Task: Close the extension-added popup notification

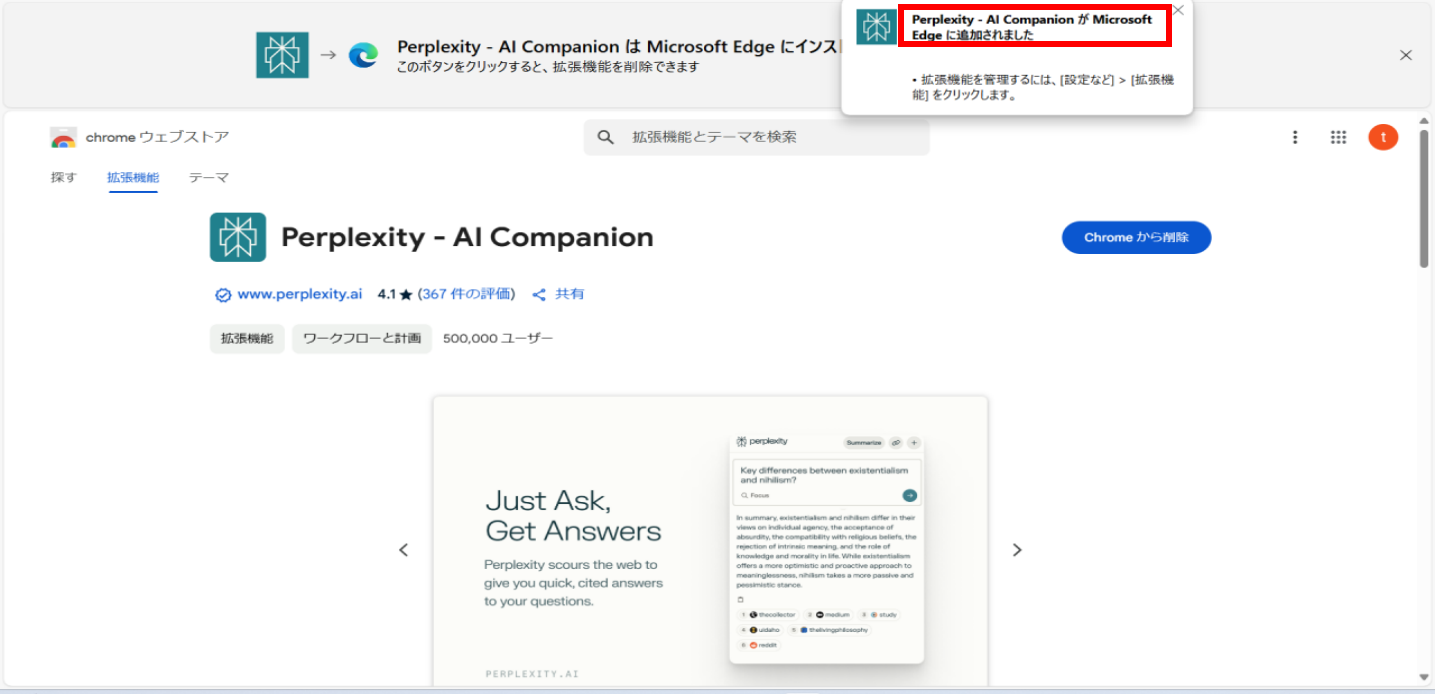Action: (1178, 10)
